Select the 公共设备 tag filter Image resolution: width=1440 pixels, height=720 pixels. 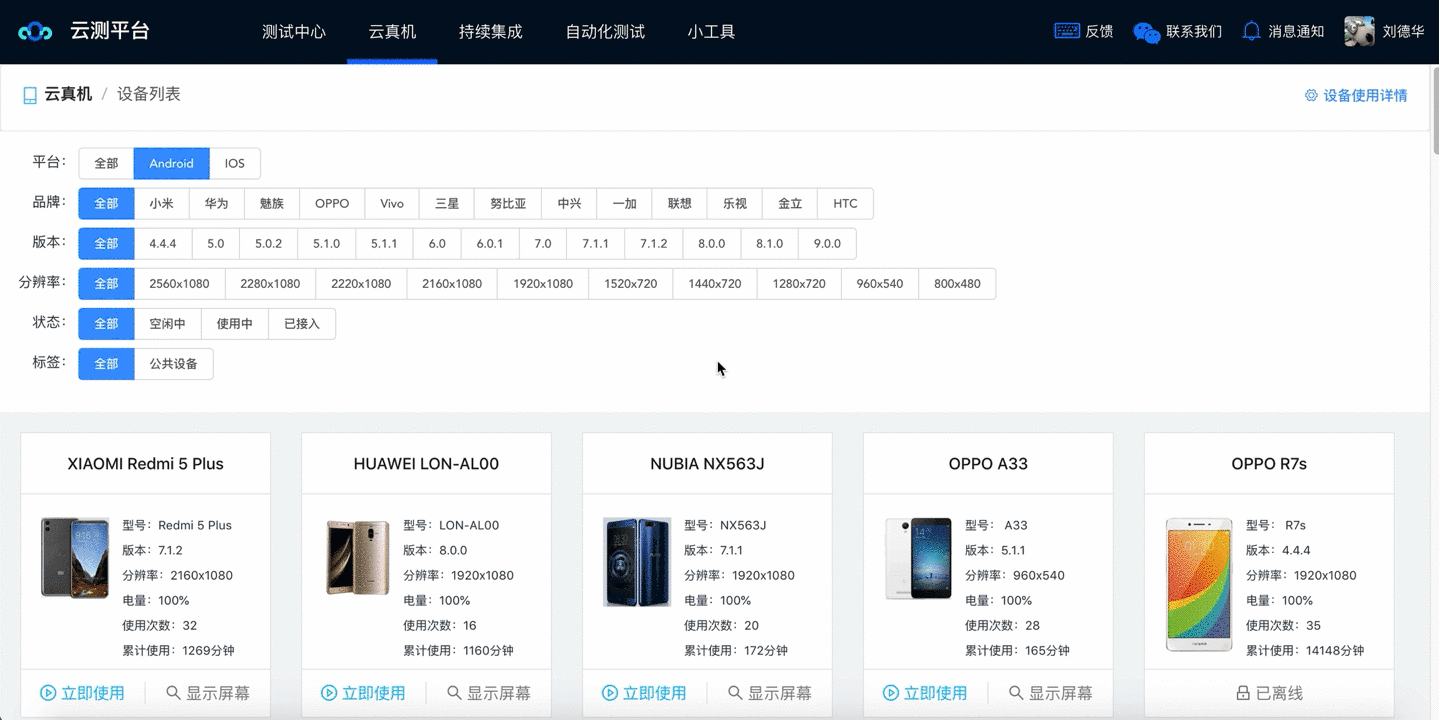point(173,364)
